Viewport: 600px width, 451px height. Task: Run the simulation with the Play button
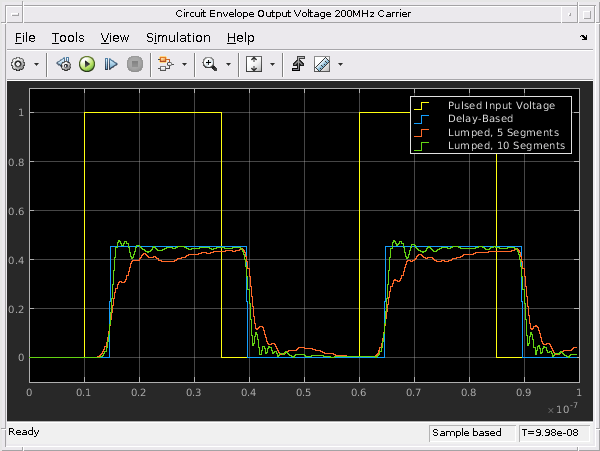[87, 64]
